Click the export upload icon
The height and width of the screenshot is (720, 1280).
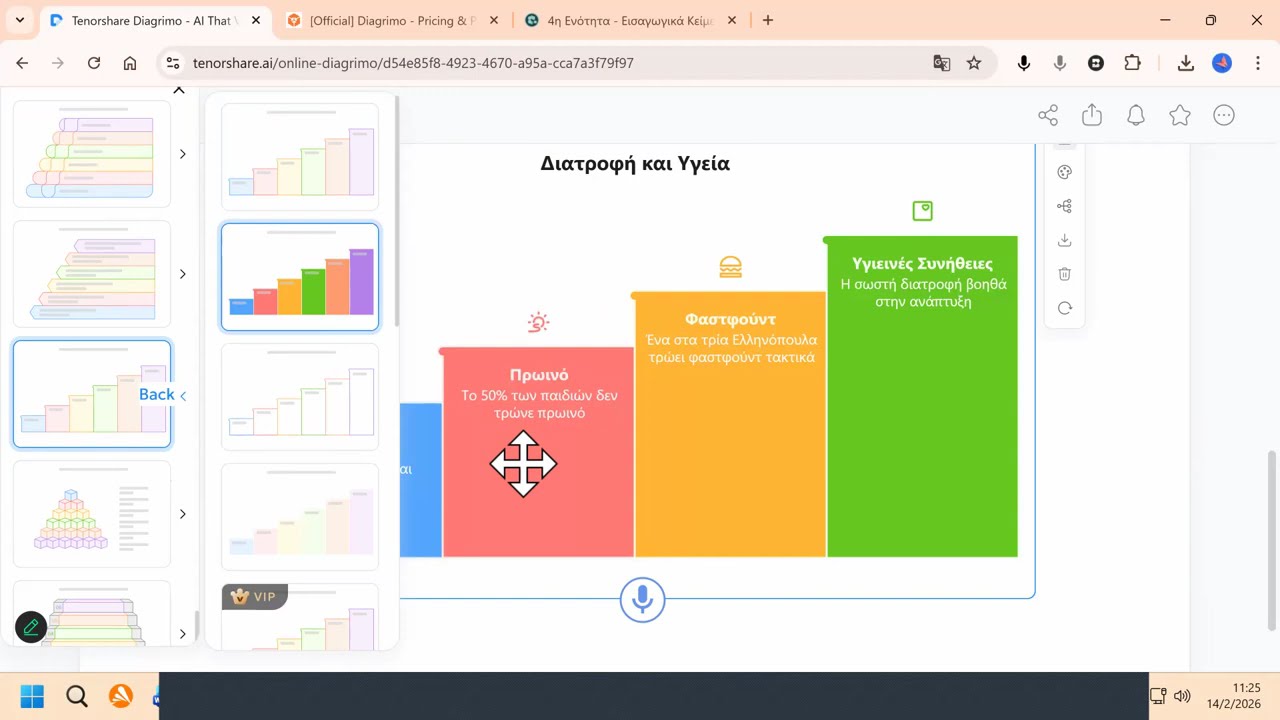coord(1092,115)
